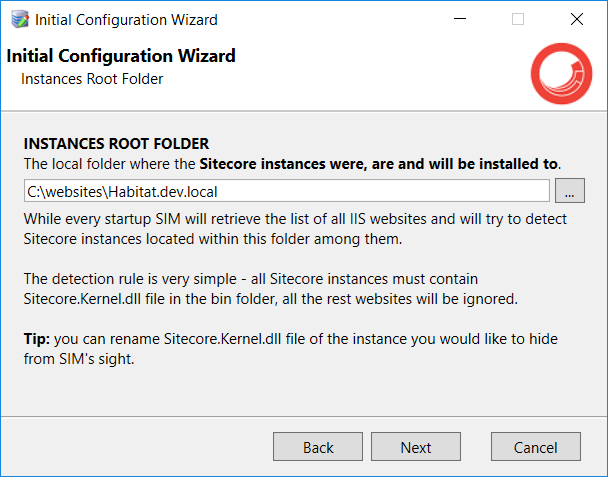Close the Initial Configuration Wizard window
Image resolution: width=608 pixels, height=477 pixels.
(x=577, y=19)
